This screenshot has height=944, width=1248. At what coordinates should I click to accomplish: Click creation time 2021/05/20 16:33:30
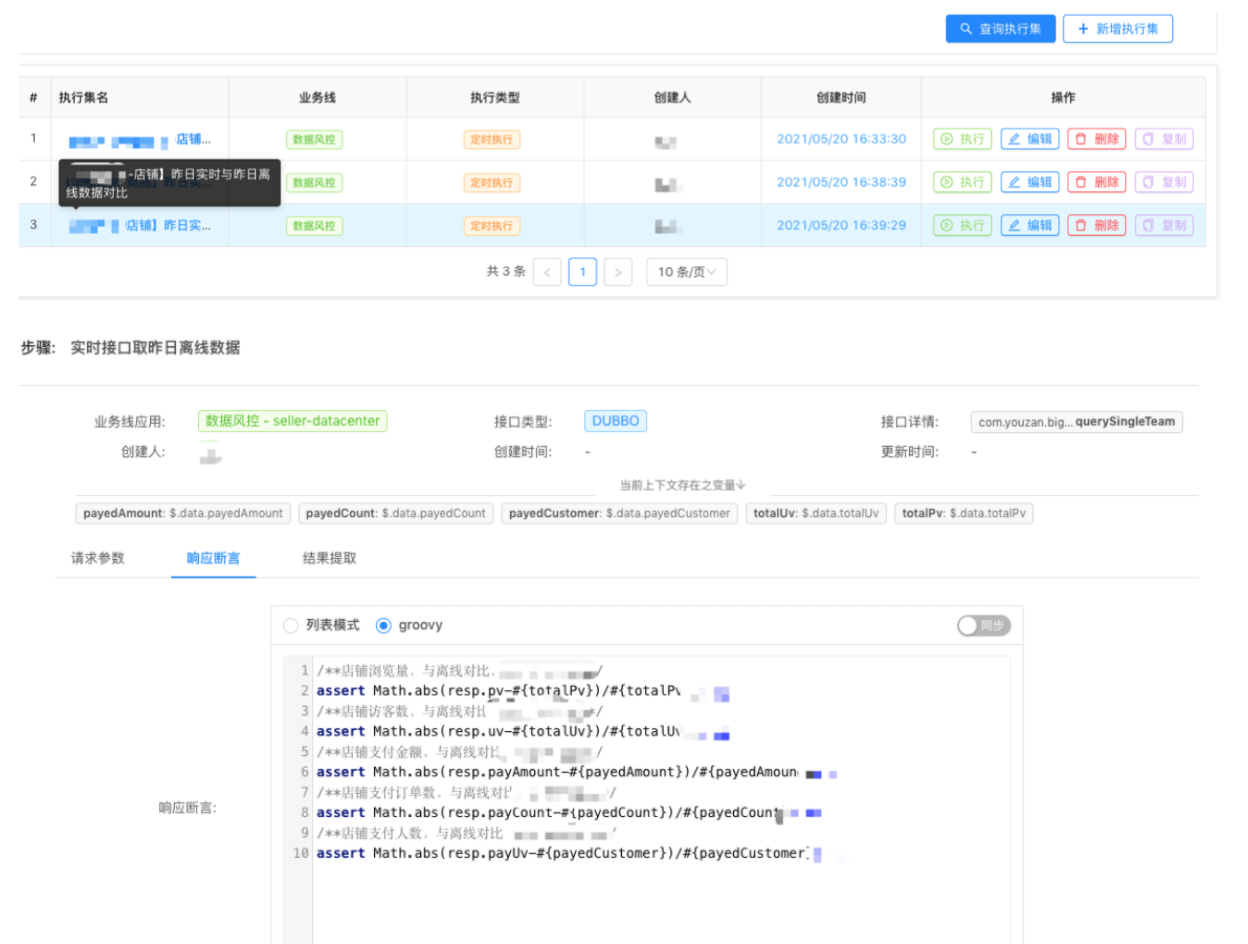click(841, 139)
